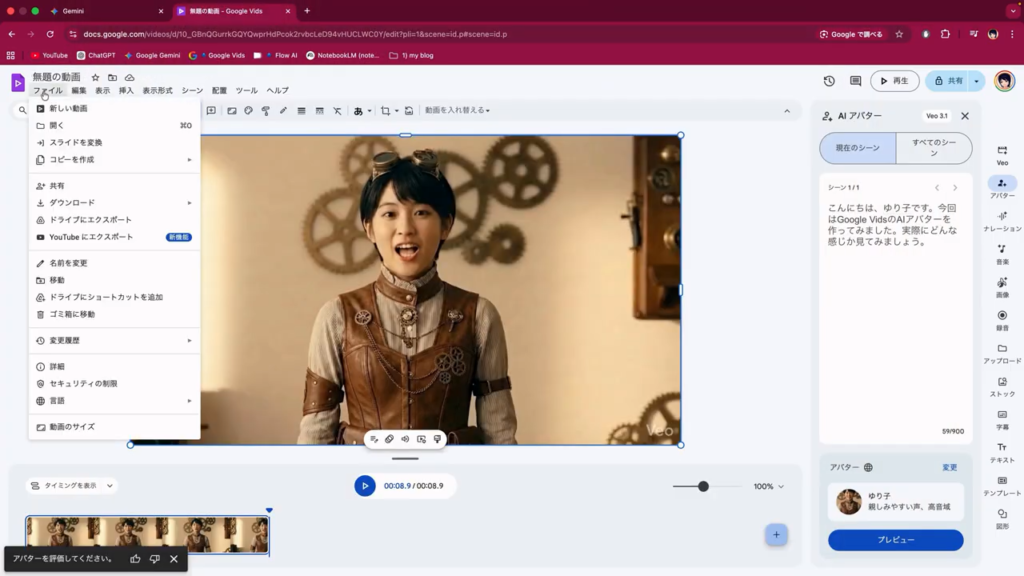Dismiss the avatar rating notification

(x=174, y=559)
